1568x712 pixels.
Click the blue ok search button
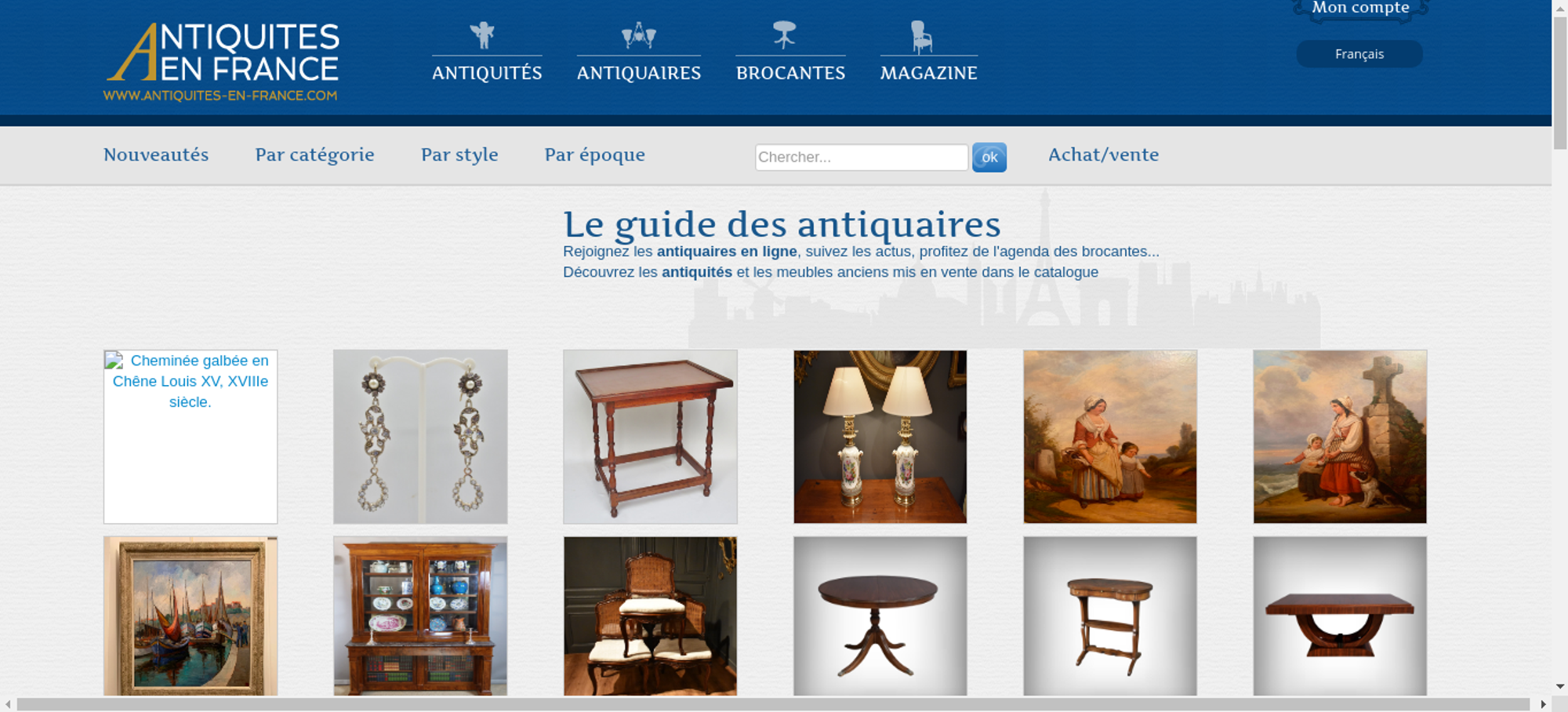[989, 158]
